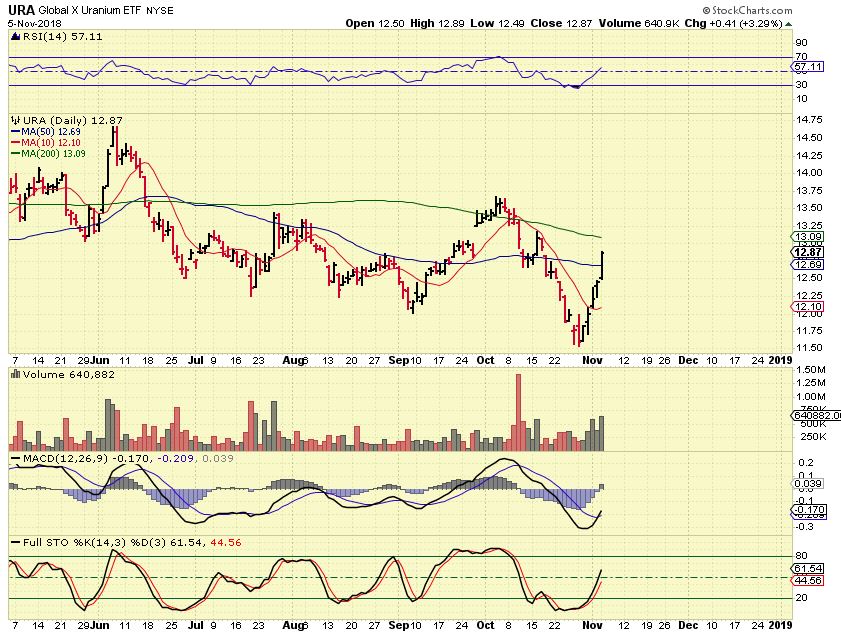Click the High 12.89 header value
Viewport: 841px width, 633px height.
click(437, 23)
